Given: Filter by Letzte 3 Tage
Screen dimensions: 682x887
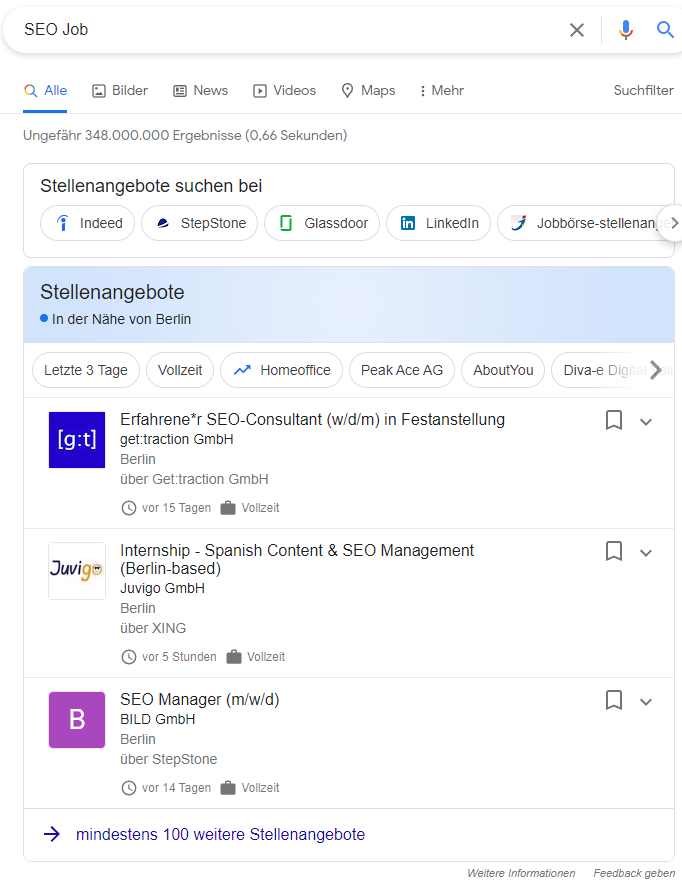Looking at the screenshot, I should point(86,370).
